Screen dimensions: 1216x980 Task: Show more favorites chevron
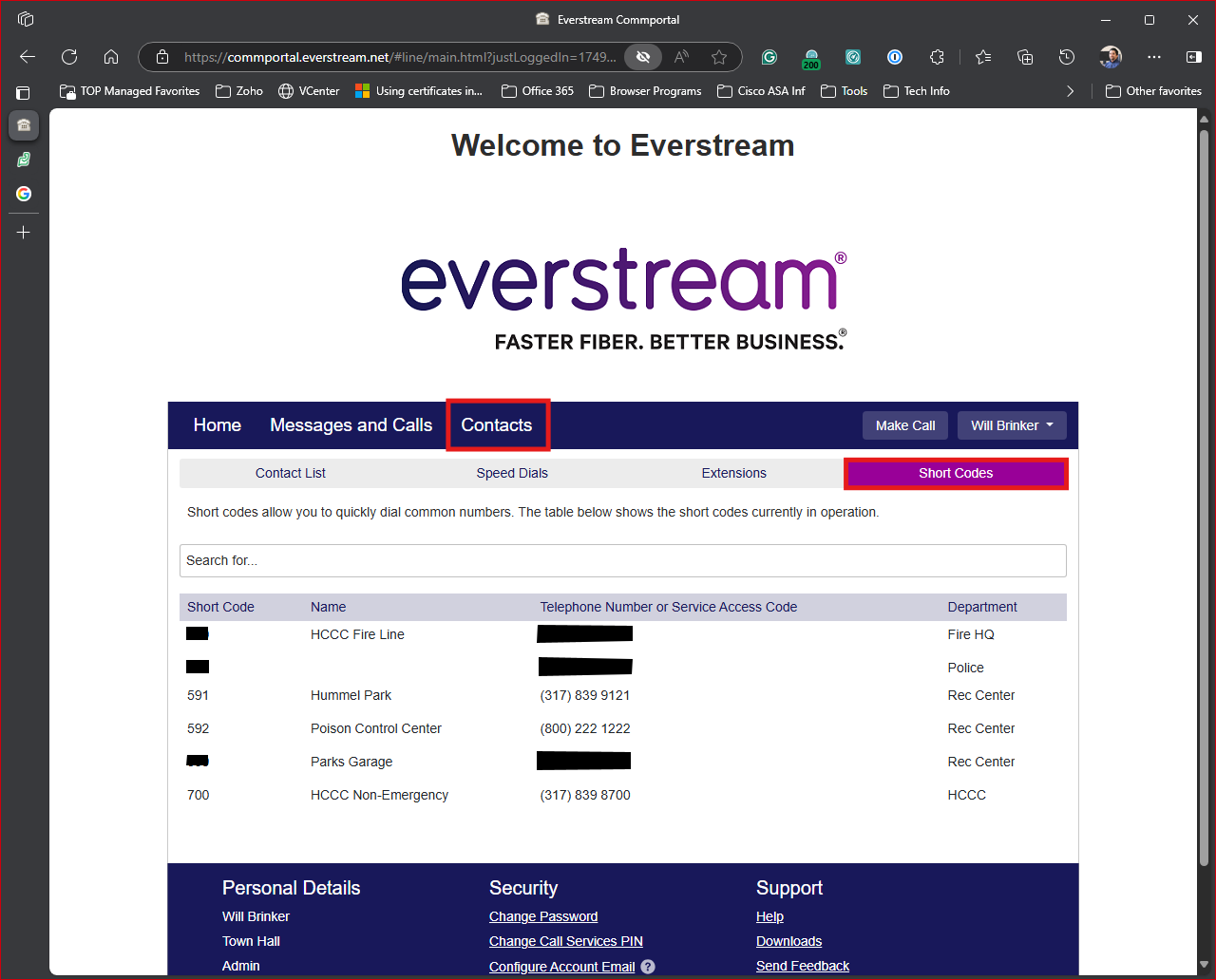[x=1071, y=91]
